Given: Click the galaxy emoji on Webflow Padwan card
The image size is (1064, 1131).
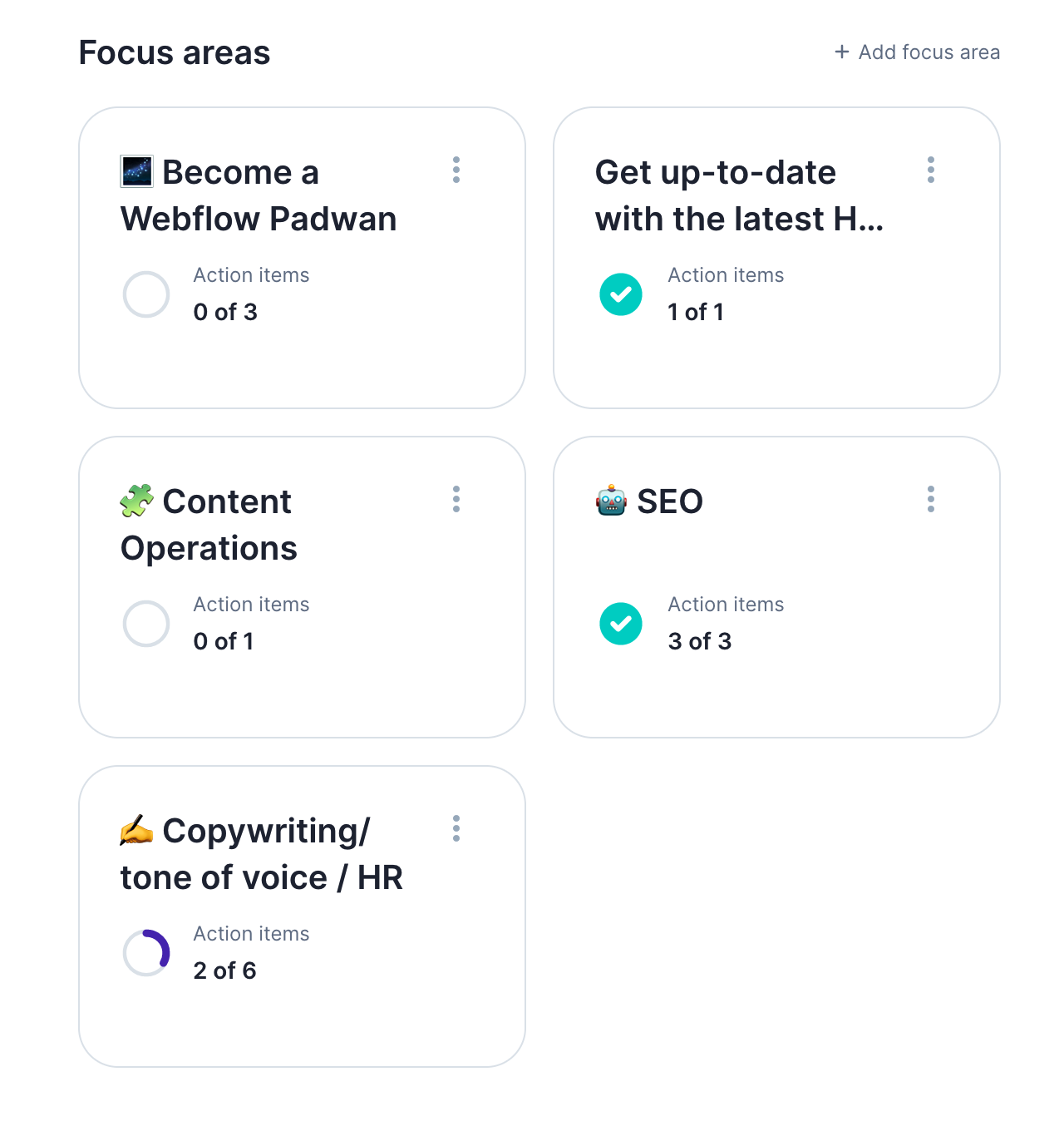Looking at the screenshot, I should (x=137, y=171).
